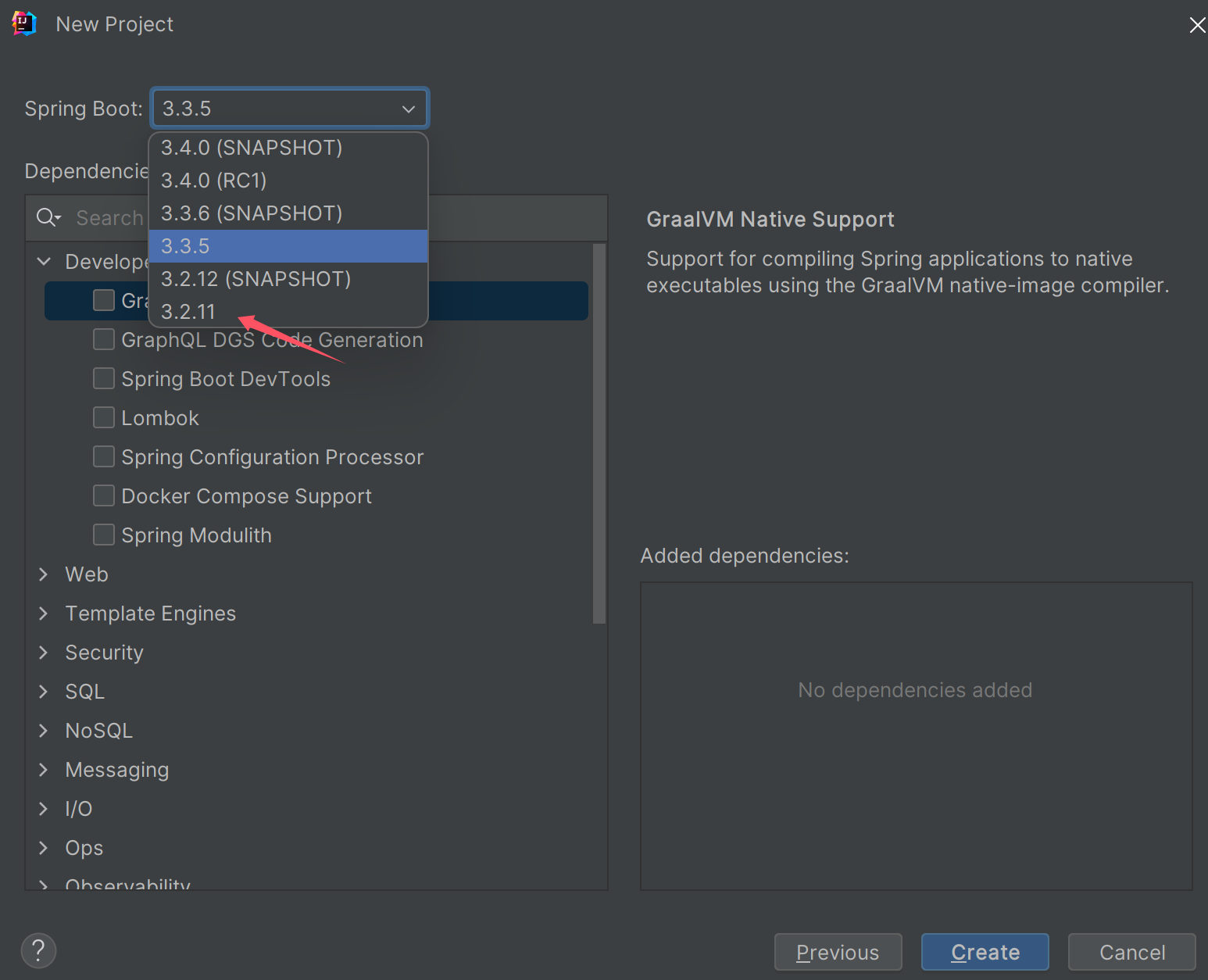This screenshot has height=980, width=1208.
Task: Click the IntelliJ IDEA logo icon
Action: 24,24
